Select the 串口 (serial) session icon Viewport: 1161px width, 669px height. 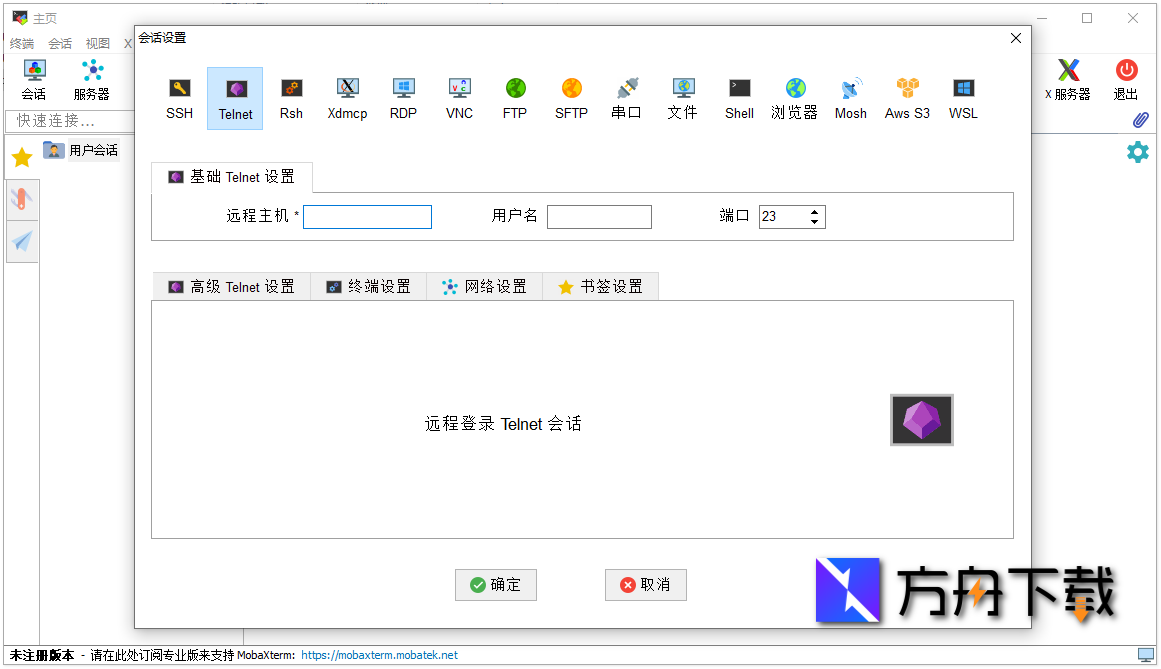[x=626, y=98]
